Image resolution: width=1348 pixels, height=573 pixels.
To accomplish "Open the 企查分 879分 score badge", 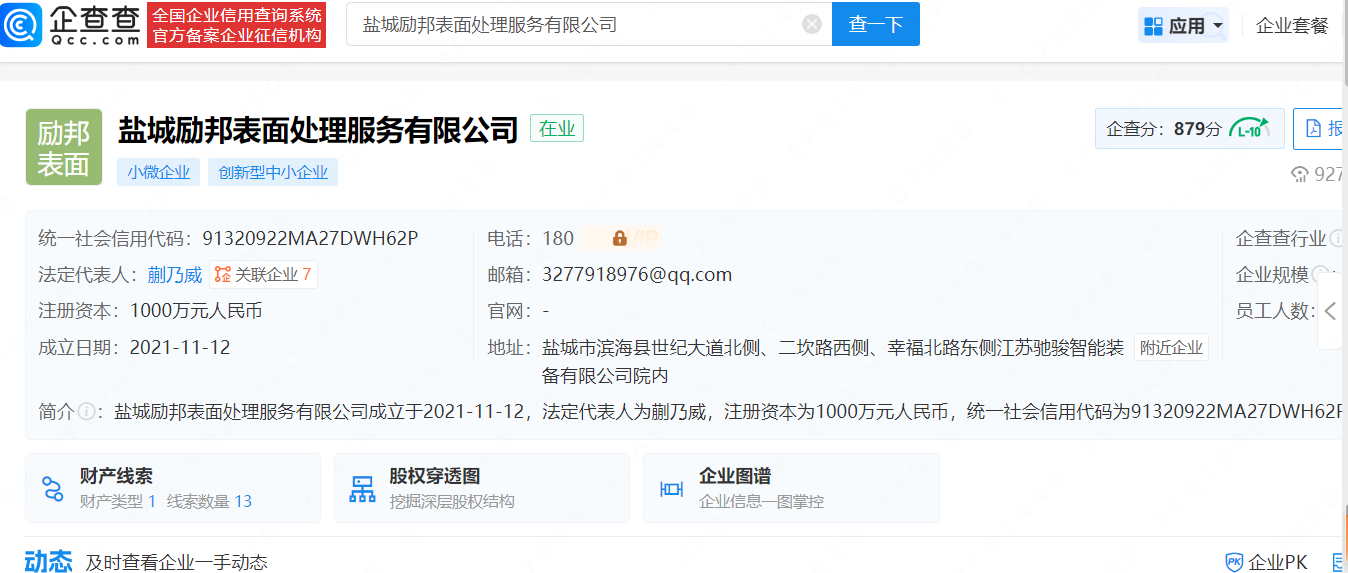I will [1189, 129].
